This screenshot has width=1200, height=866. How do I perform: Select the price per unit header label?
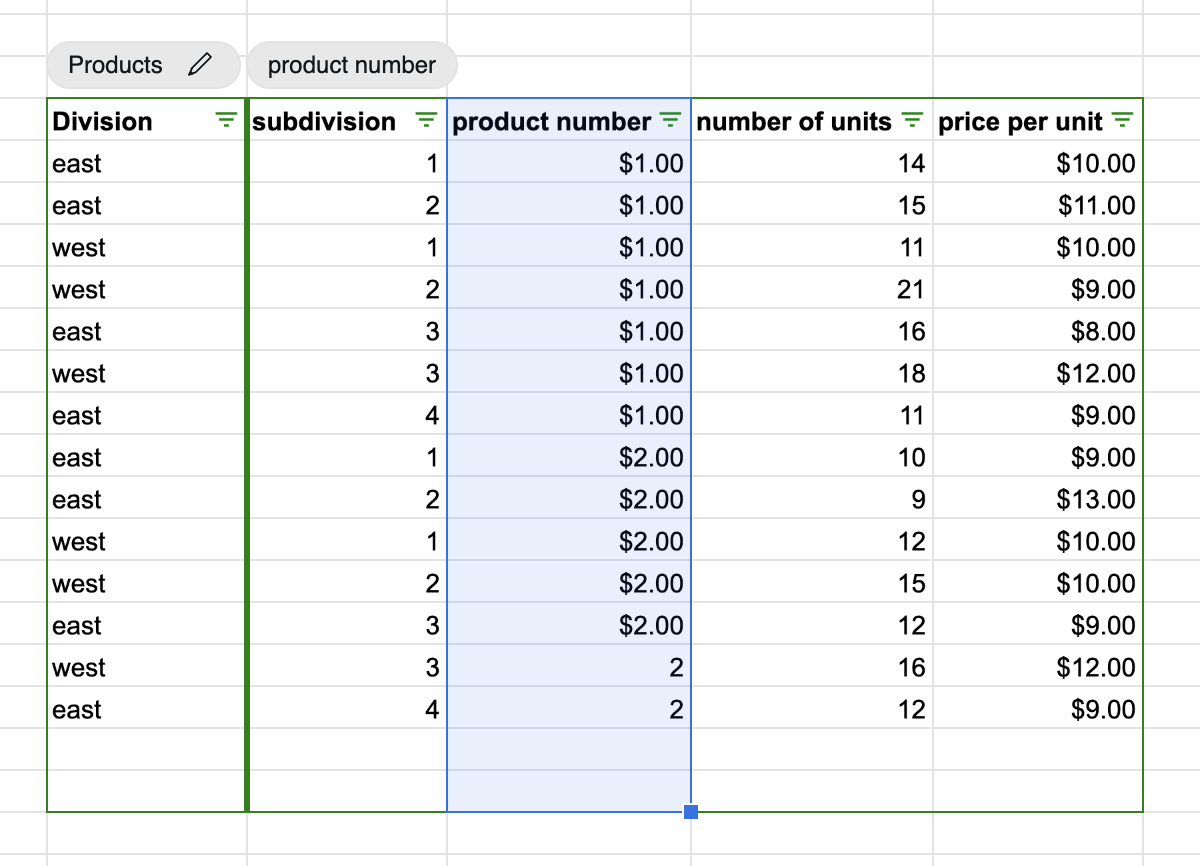click(x=1020, y=122)
